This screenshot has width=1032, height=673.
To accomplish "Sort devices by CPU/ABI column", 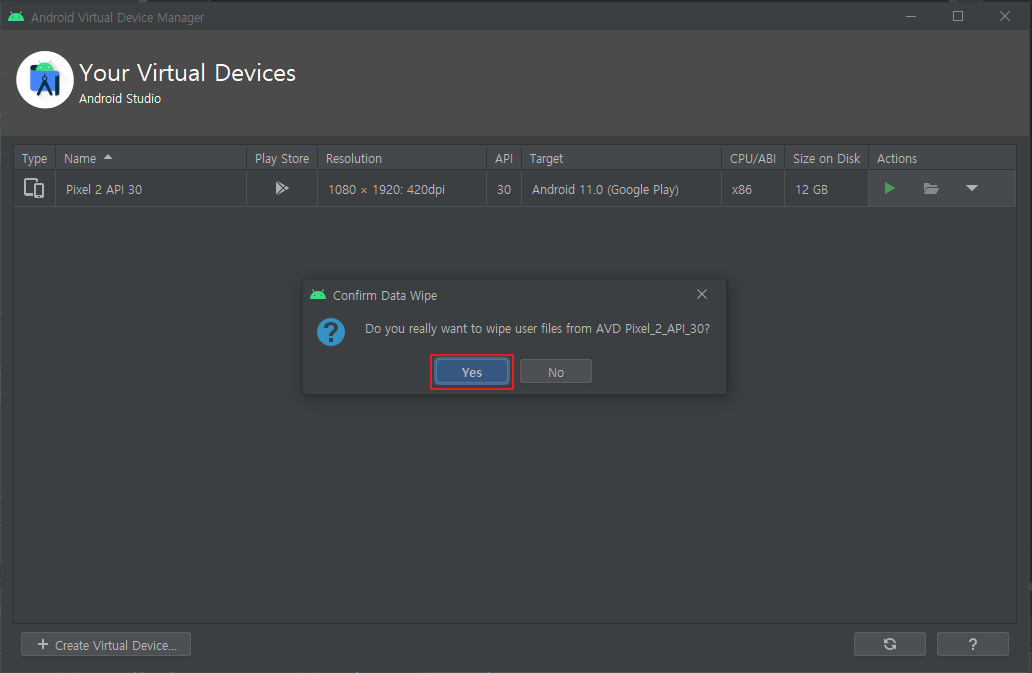I will [753, 159].
